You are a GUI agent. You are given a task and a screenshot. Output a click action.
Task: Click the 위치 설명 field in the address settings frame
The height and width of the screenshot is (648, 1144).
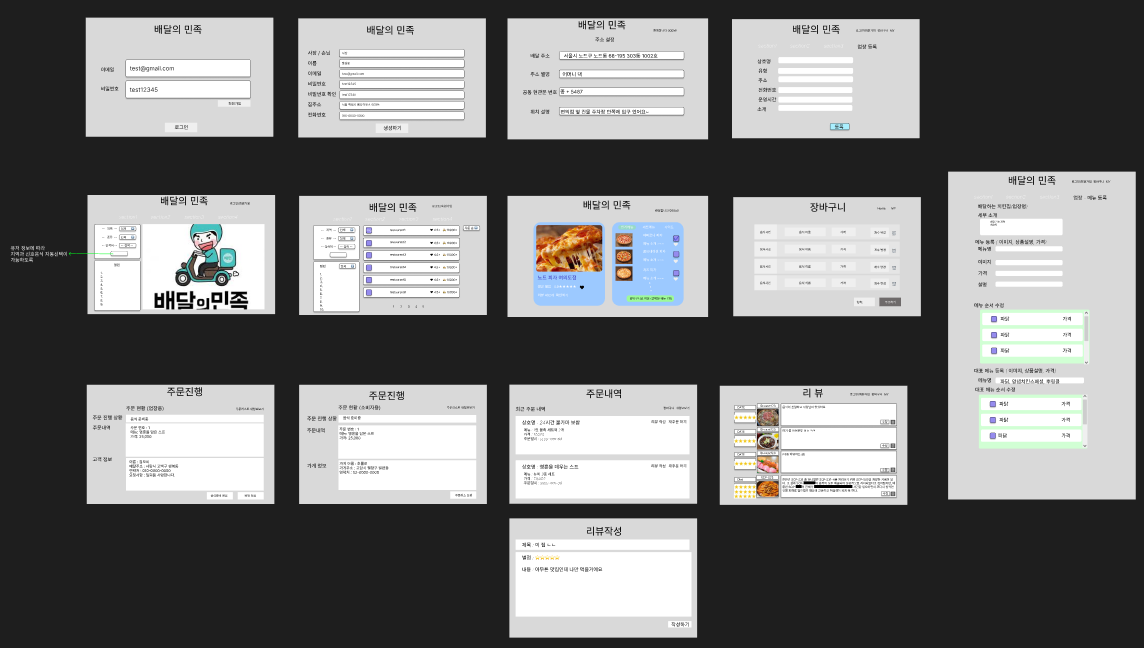[x=622, y=112]
